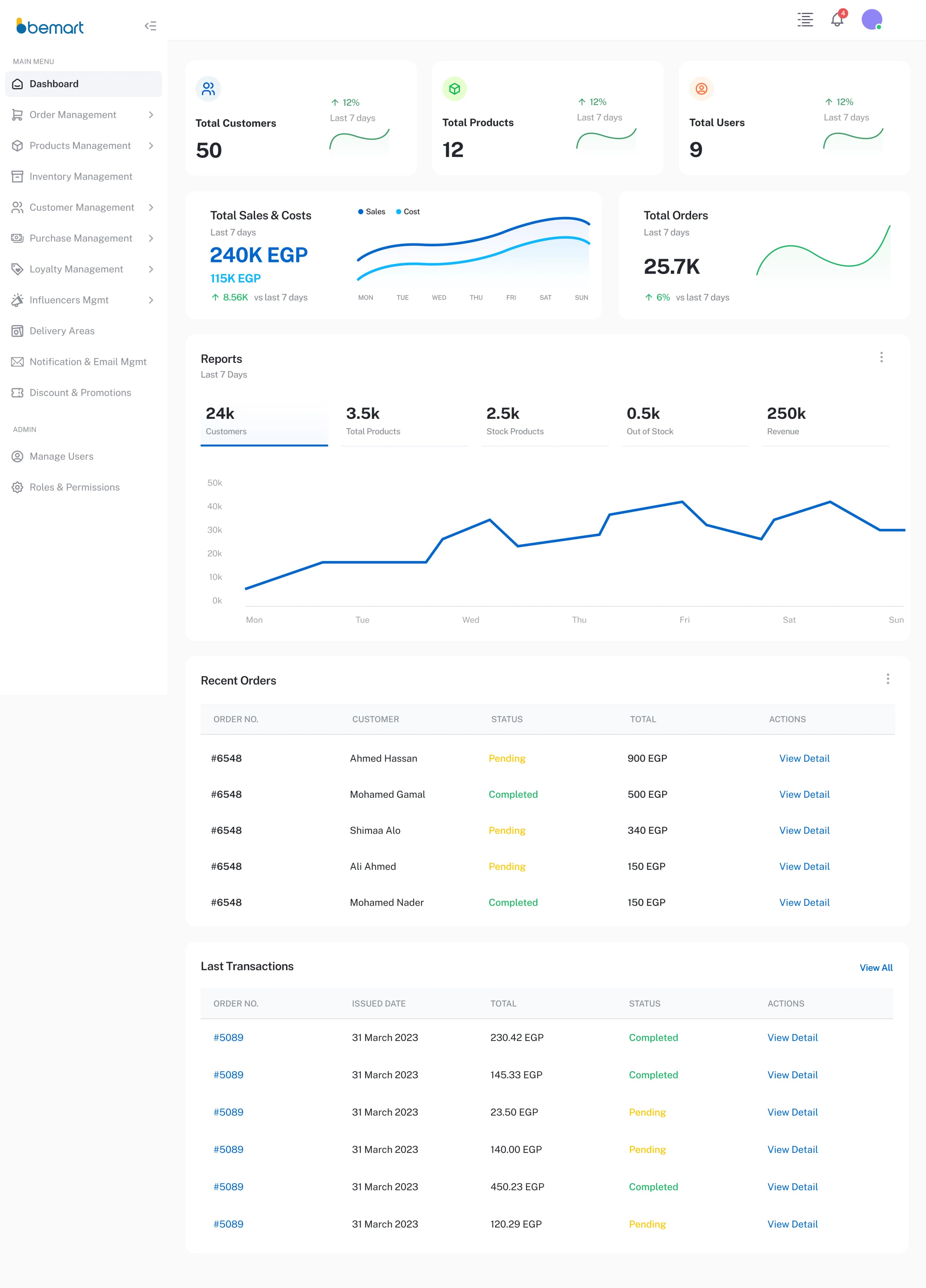Click the Inventory Management archive icon
Viewport: 926px width, 1288px height.
pyautogui.click(x=18, y=177)
